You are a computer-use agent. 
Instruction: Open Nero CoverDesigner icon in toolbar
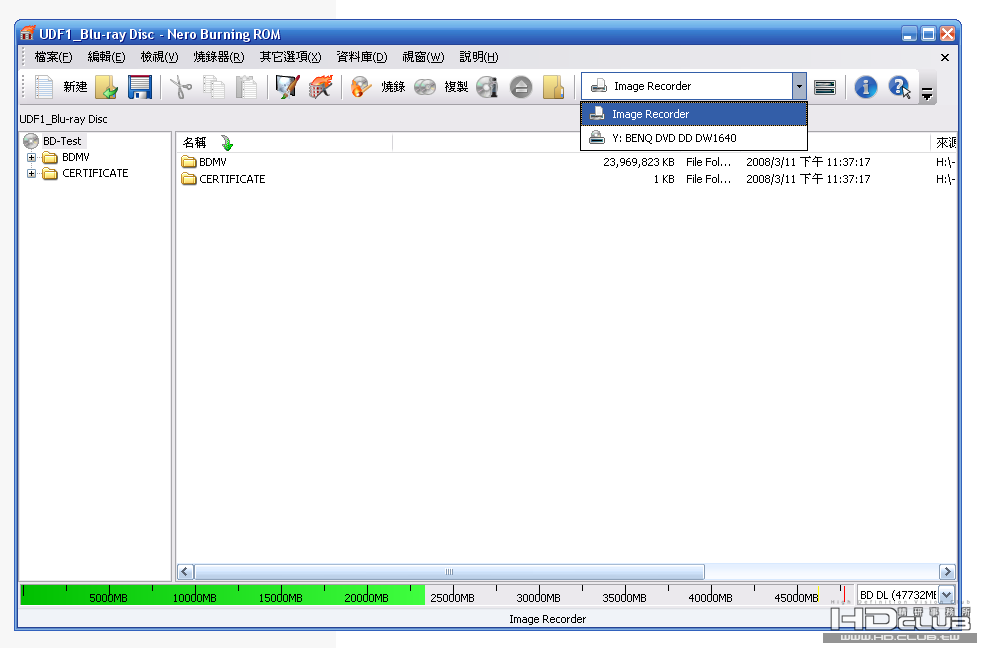point(287,87)
